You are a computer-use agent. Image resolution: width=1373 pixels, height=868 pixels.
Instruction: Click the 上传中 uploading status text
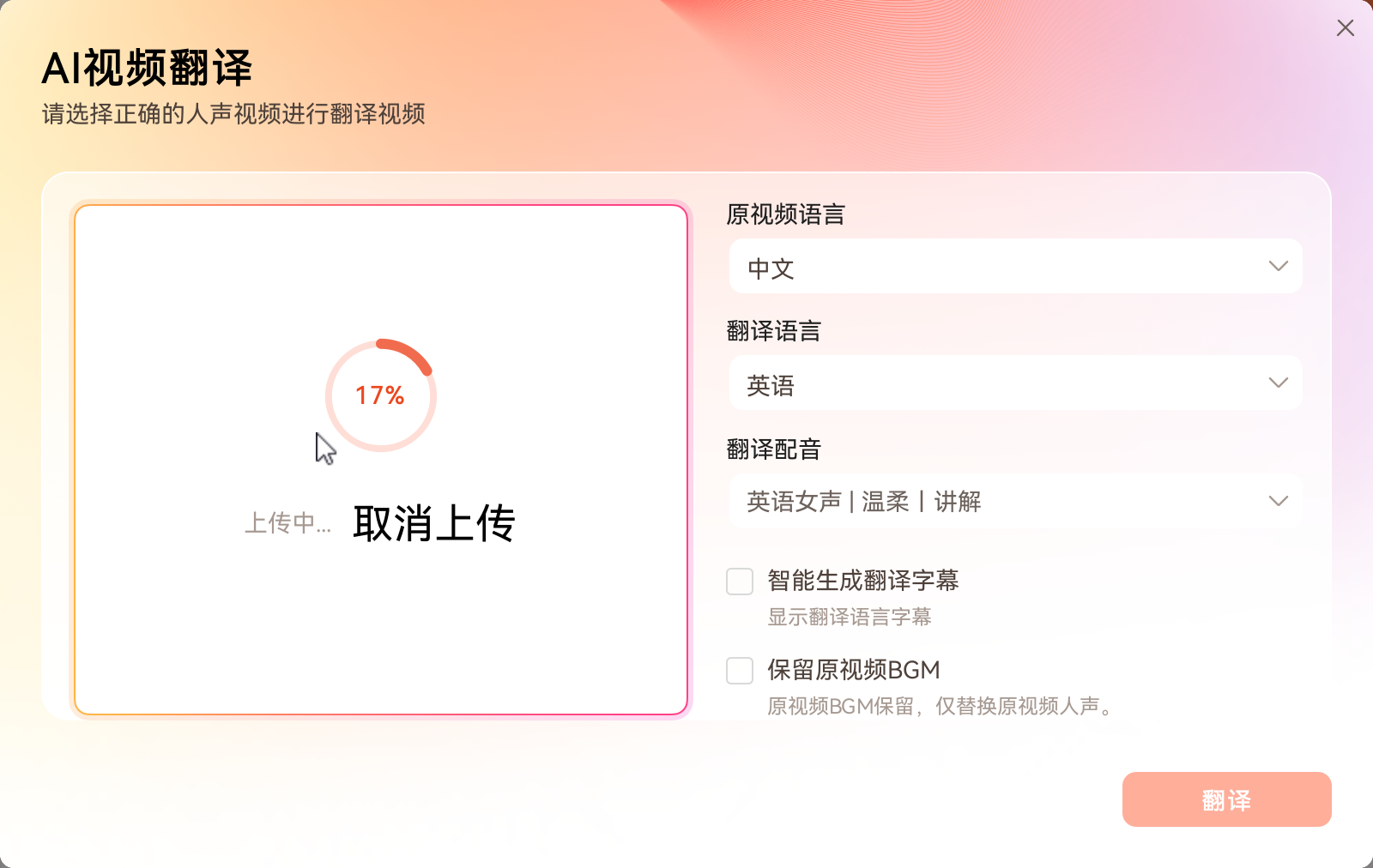[x=289, y=524]
